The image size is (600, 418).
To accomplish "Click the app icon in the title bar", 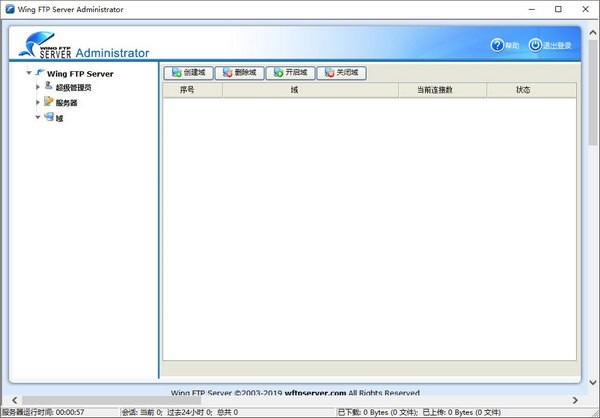I will point(10,9).
